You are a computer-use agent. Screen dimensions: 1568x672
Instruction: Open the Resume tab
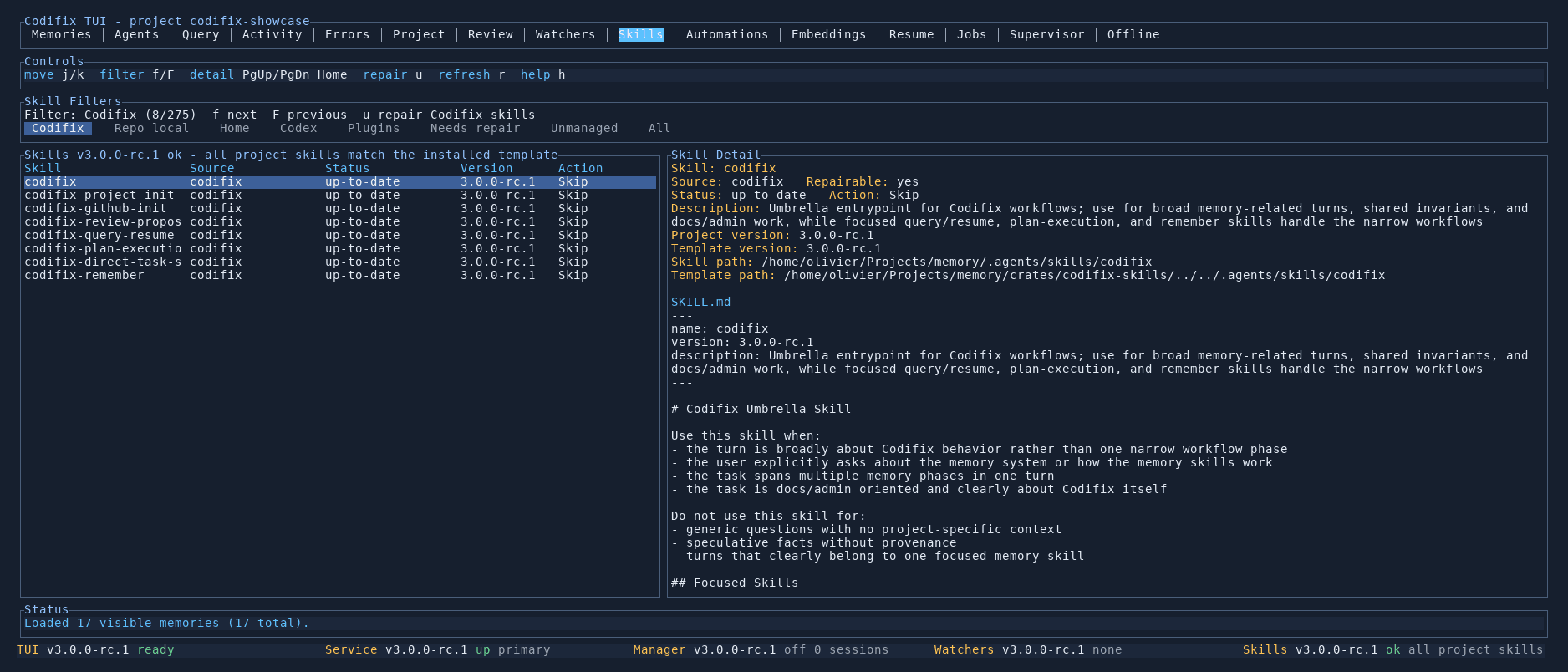[x=911, y=34]
